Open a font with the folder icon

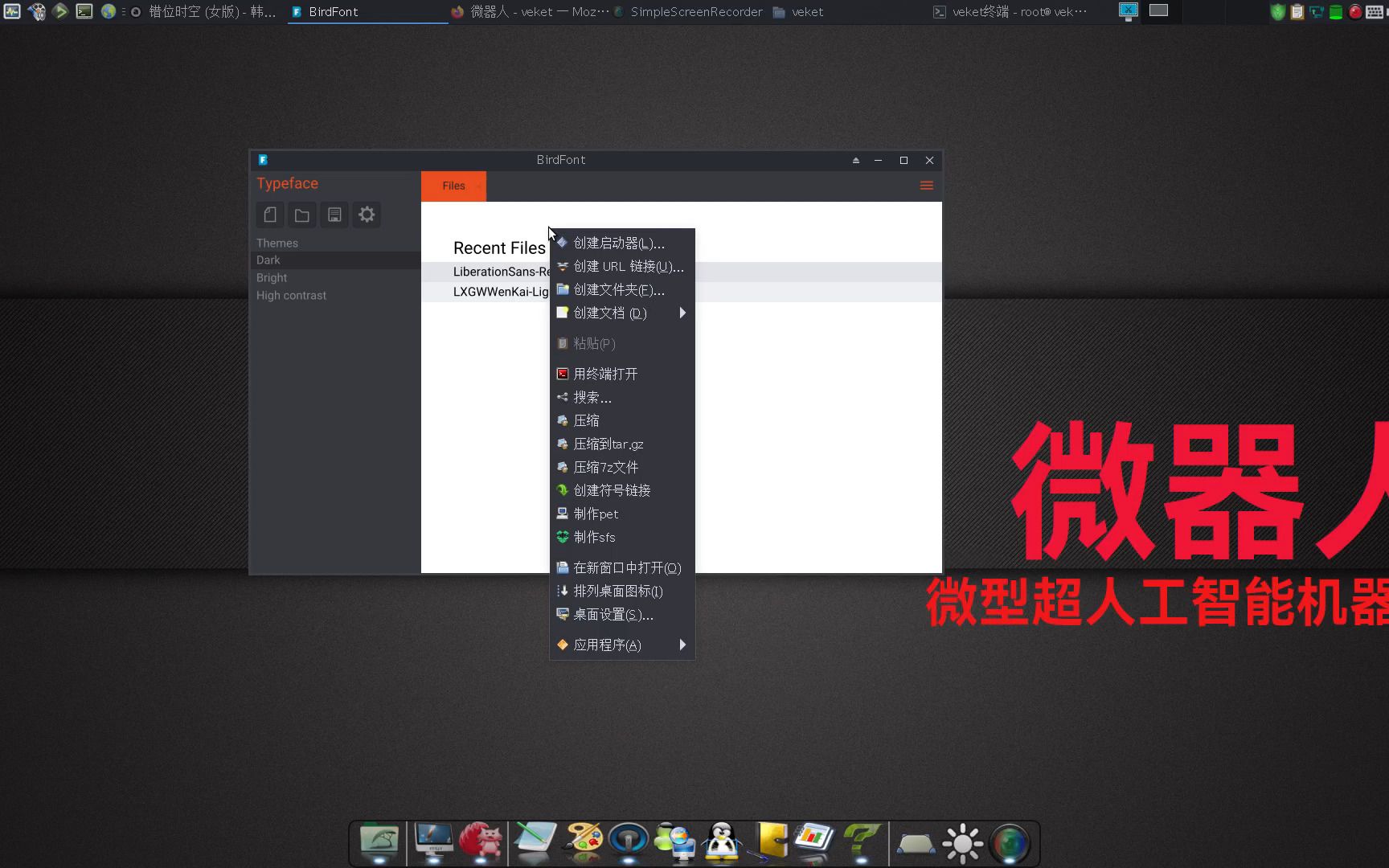[302, 215]
